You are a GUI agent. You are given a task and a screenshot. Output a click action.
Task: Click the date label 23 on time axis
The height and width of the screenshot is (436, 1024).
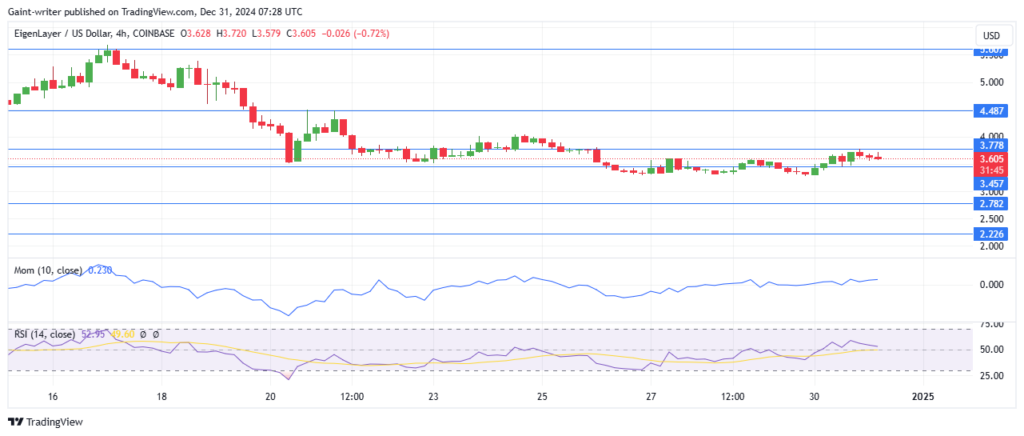tap(434, 396)
